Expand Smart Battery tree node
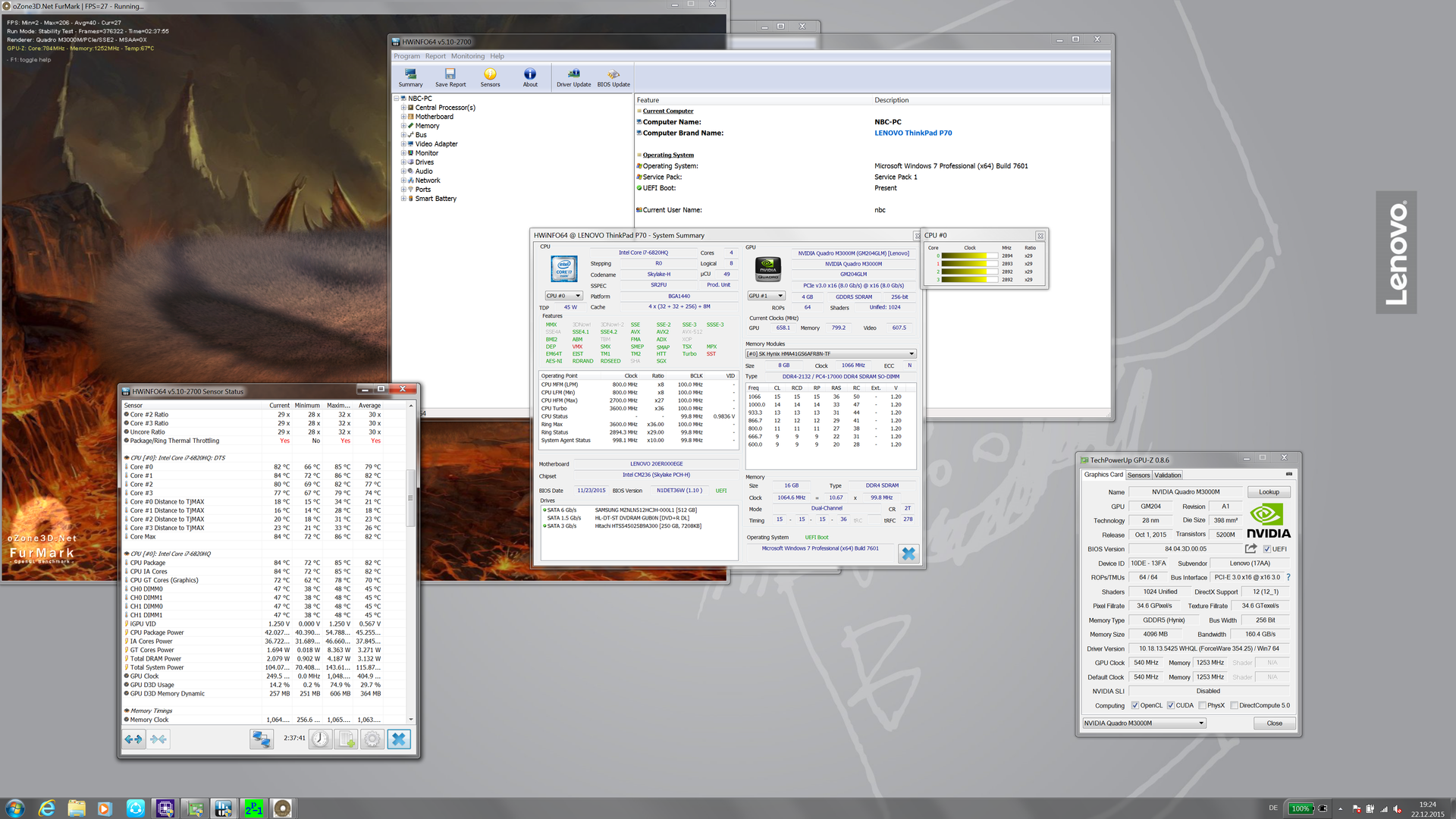Image resolution: width=1456 pixels, height=819 pixels. [403, 199]
